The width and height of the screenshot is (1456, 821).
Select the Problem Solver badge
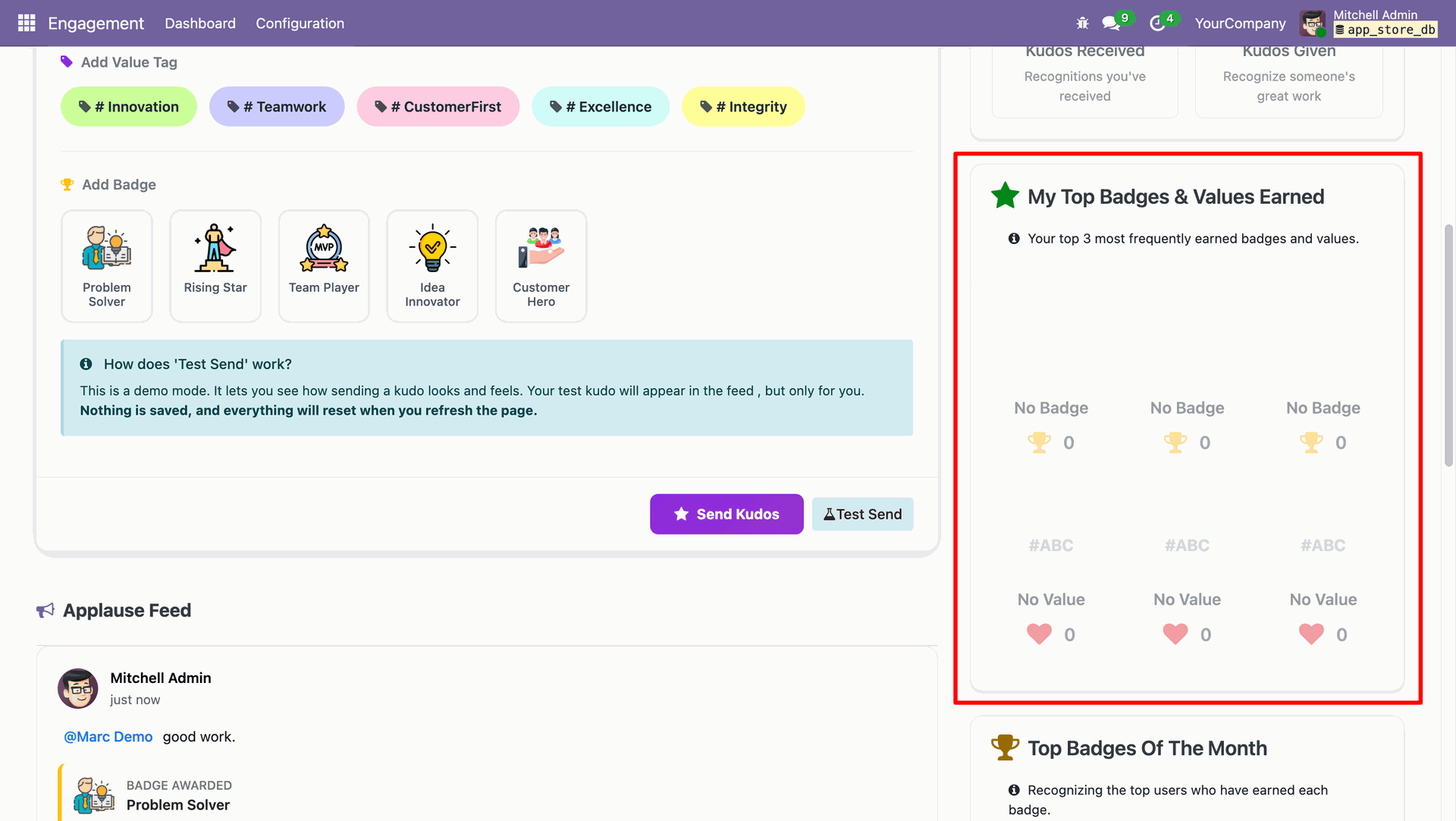[107, 266]
